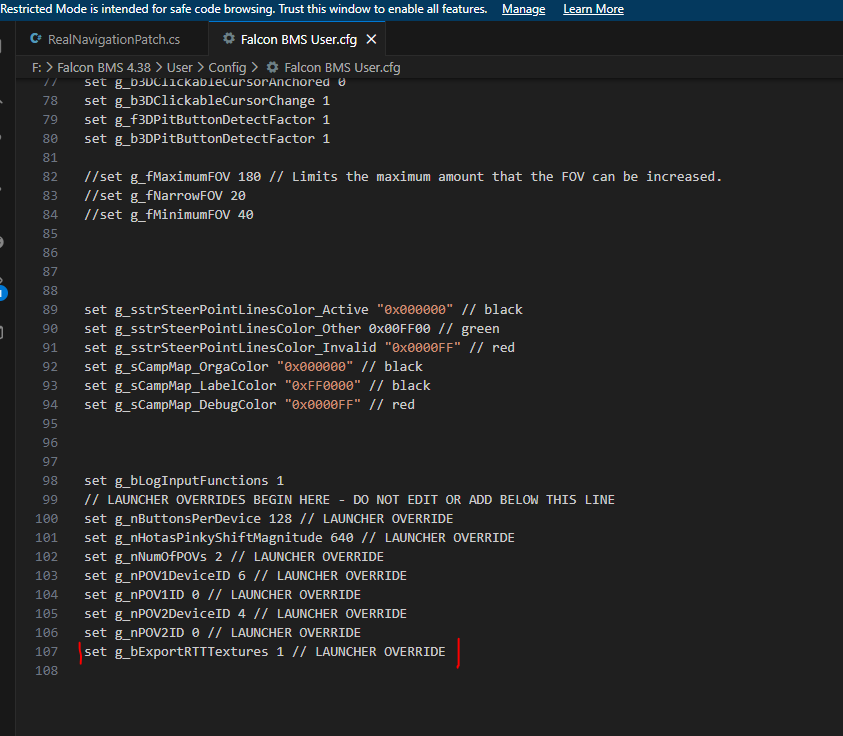Click g_bExportRTTTextures on line 107

pos(191,652)
